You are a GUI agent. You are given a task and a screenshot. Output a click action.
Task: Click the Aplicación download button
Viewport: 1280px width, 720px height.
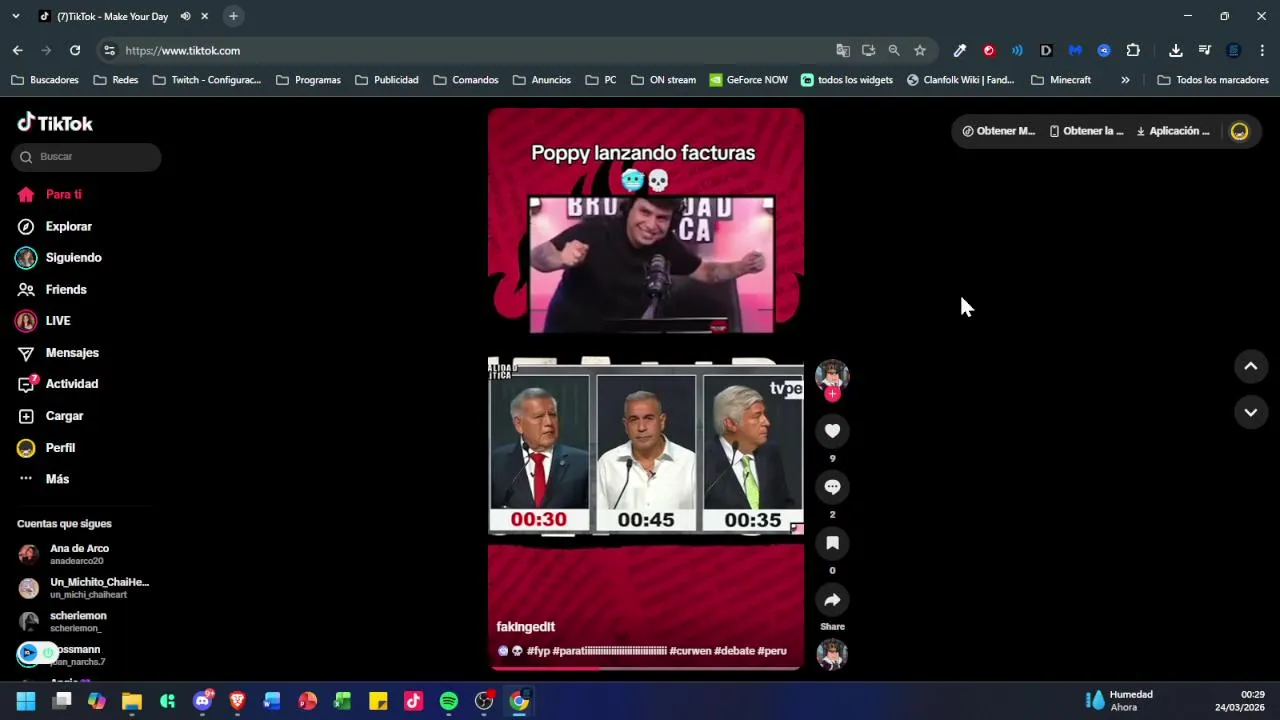tap(1173, 131)
